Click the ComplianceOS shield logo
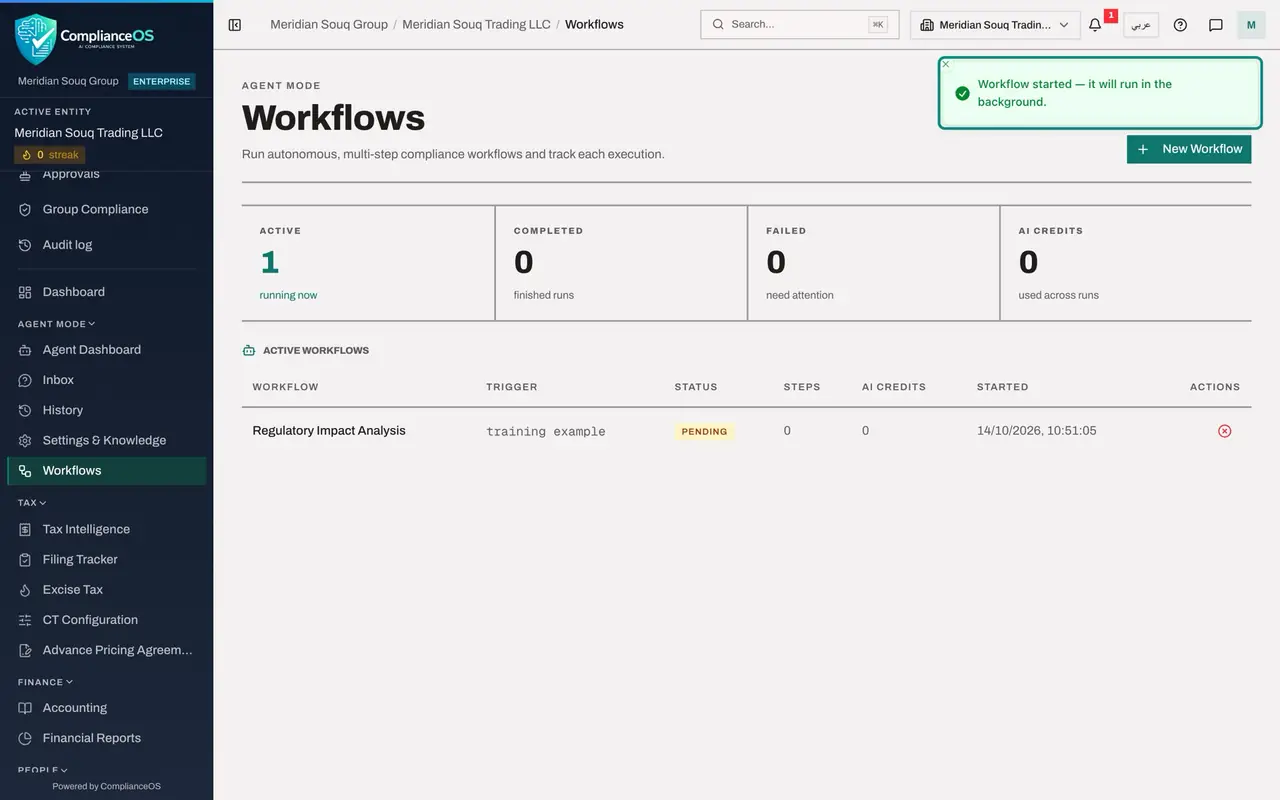The height and width of the screenshot is (800, 1280). pos(36,39)
